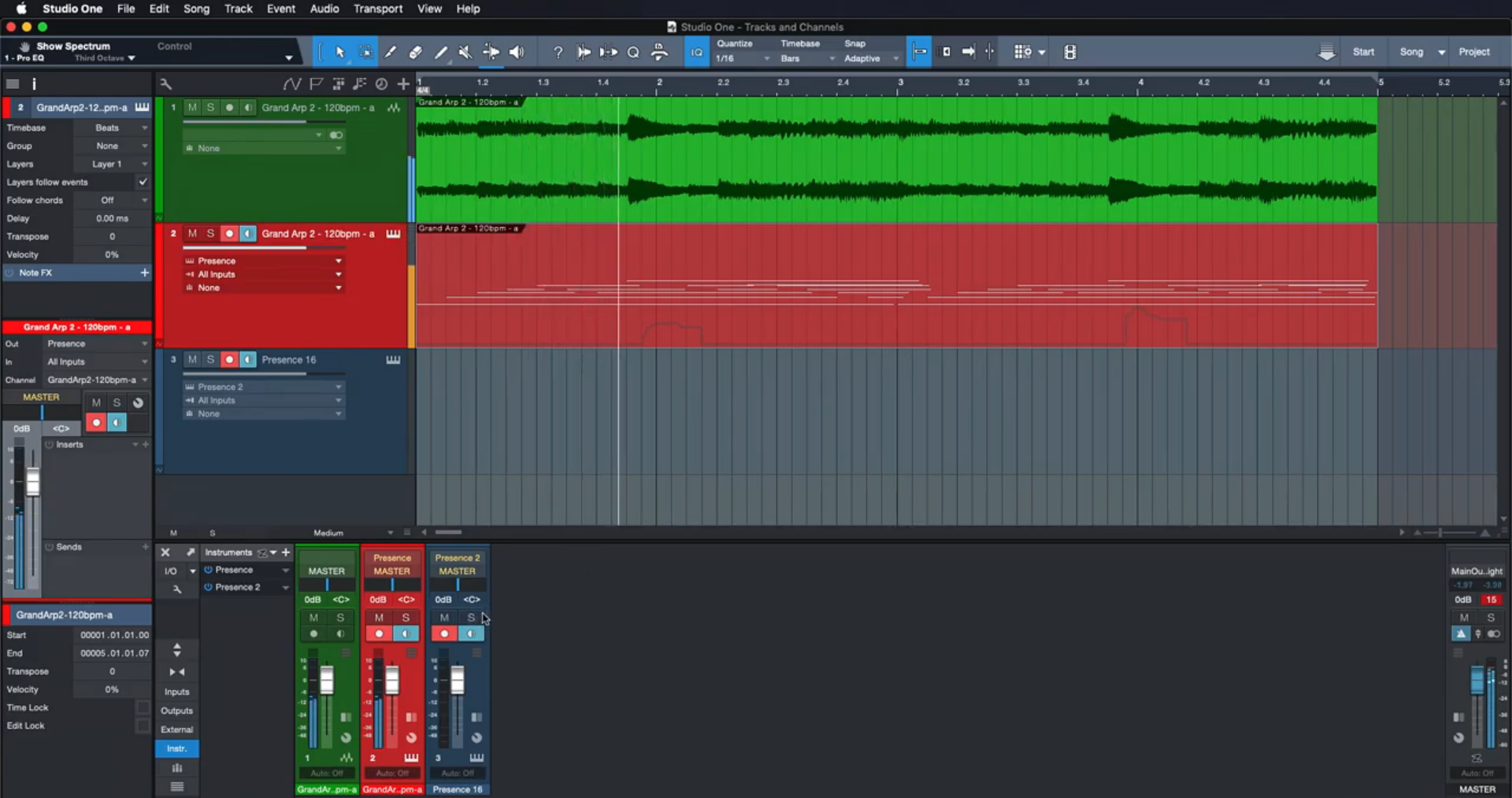The height and width of the screenshot is (798, 1512).
Task: Click the Apple menu icon
Action: [21, 9]
